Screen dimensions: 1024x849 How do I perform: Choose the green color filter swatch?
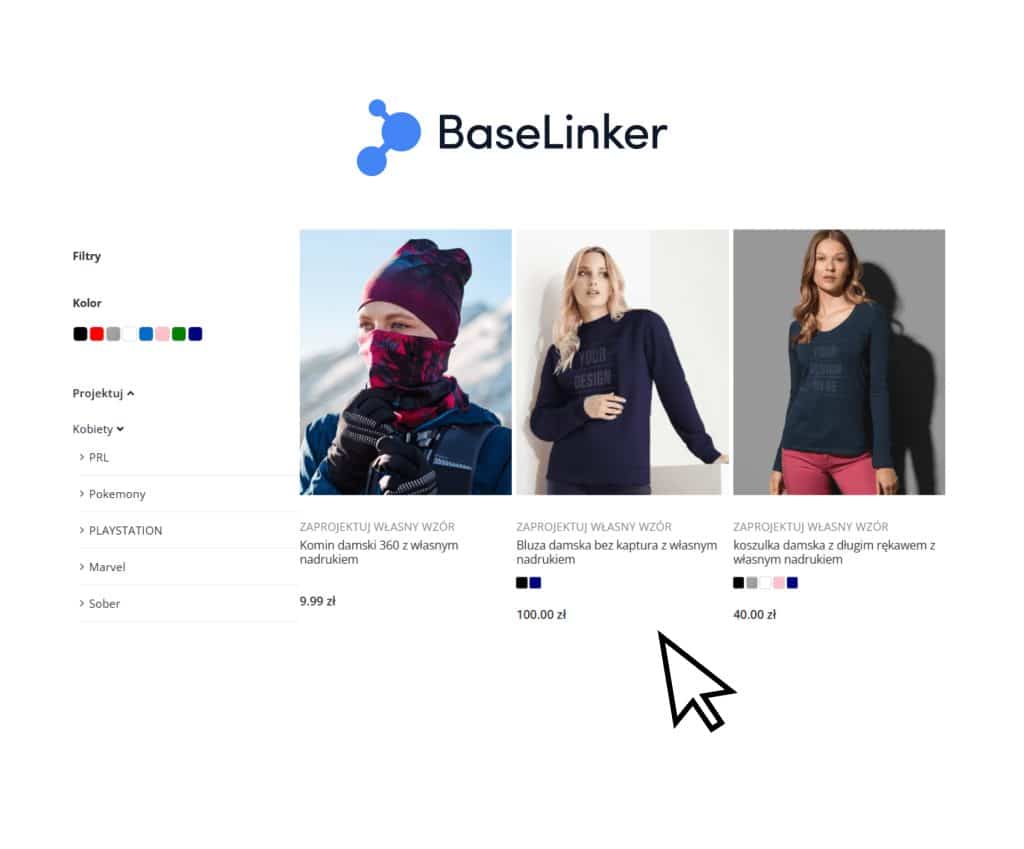point(179,334)
